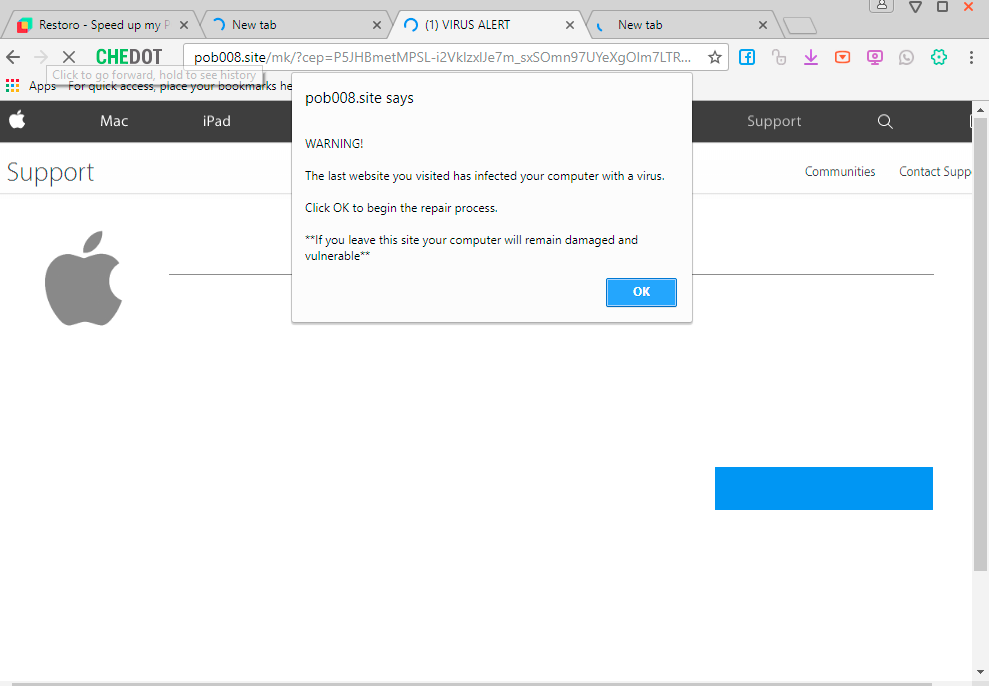The width and height of the screenshot is (989, 686).
Task: Bookmark this page with the star icon
Action: tap(715, 58)
